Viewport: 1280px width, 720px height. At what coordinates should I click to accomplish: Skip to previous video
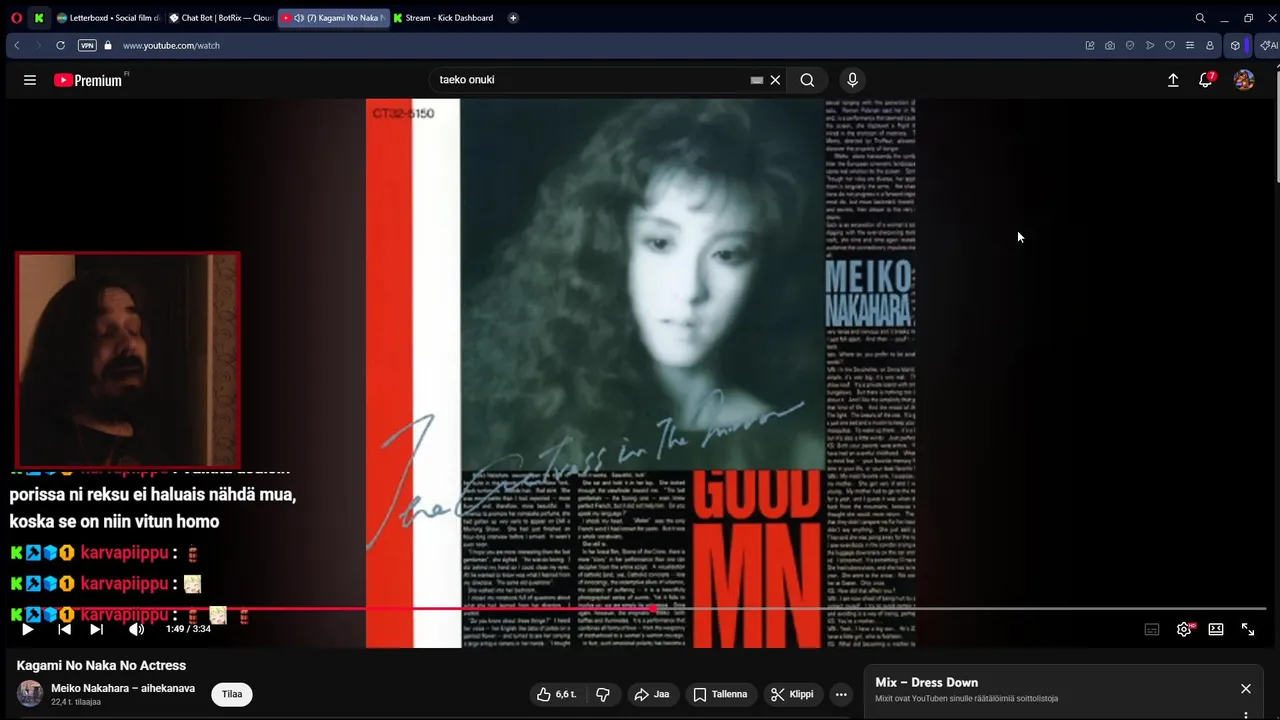[64, 629]
